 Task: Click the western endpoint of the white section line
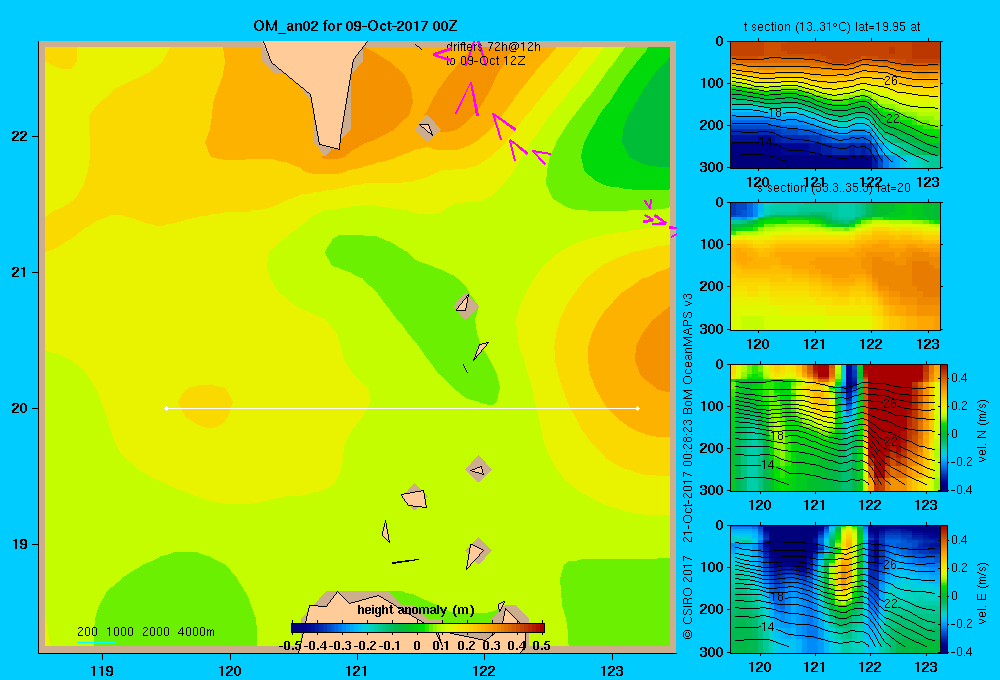pos(166,408)
